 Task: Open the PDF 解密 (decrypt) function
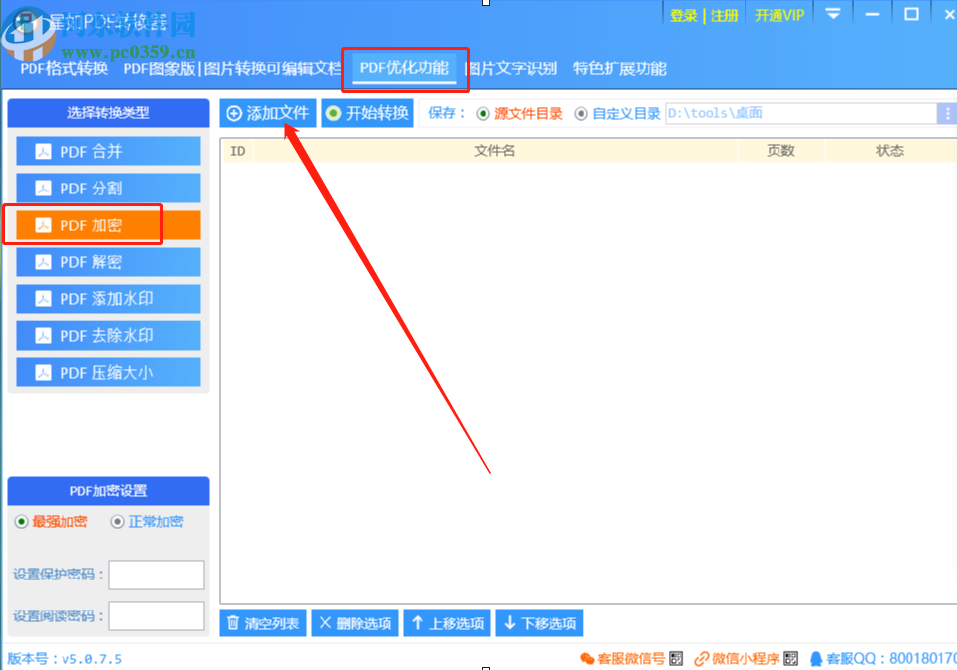pos(107,261)
